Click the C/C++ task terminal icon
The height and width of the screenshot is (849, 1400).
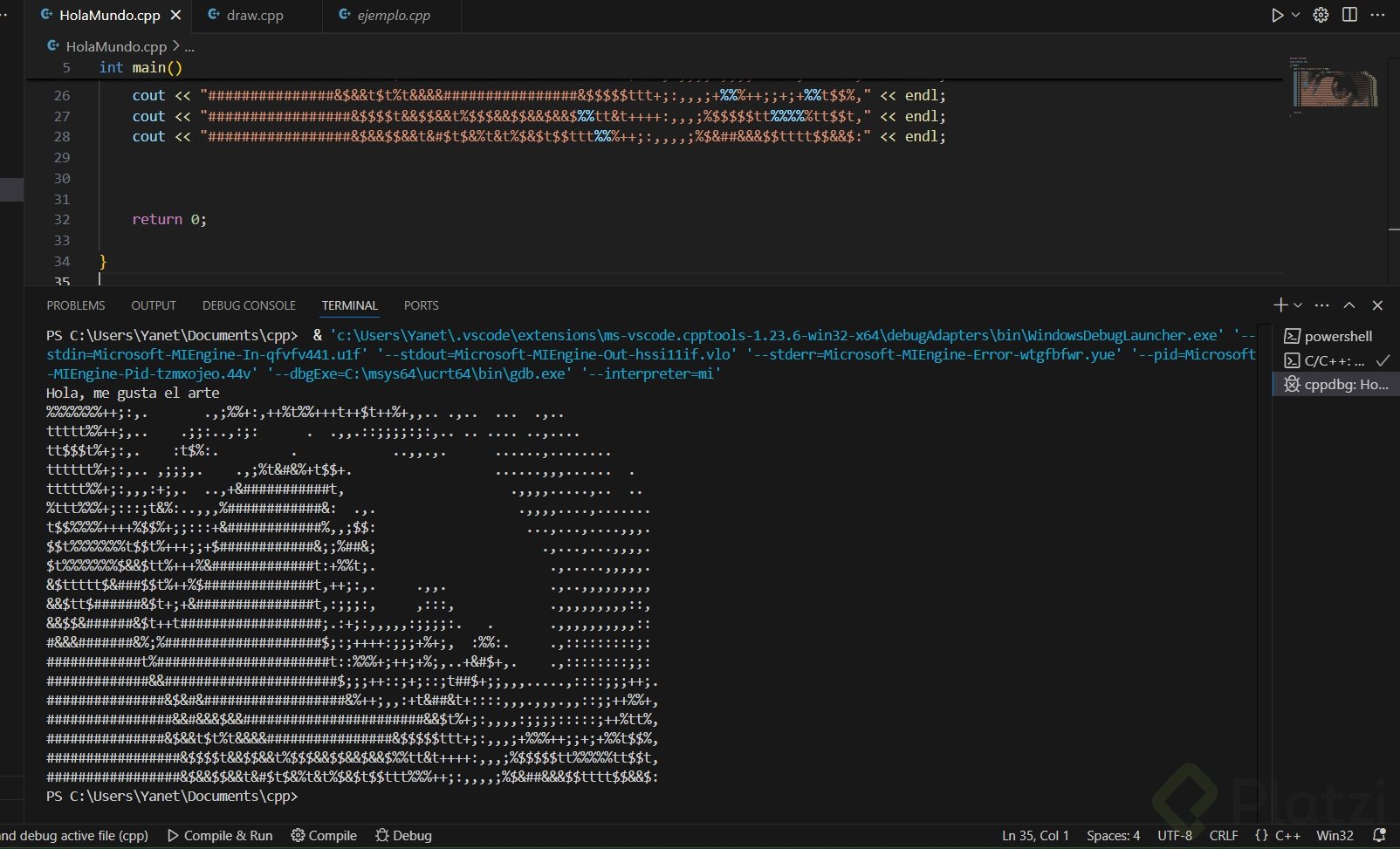(1292, 360)
